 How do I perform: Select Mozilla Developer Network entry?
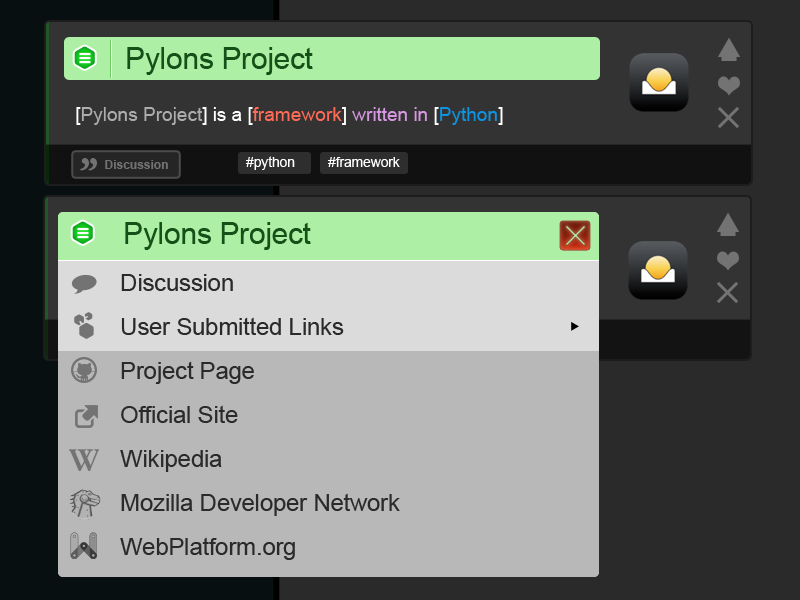(329, 503)
